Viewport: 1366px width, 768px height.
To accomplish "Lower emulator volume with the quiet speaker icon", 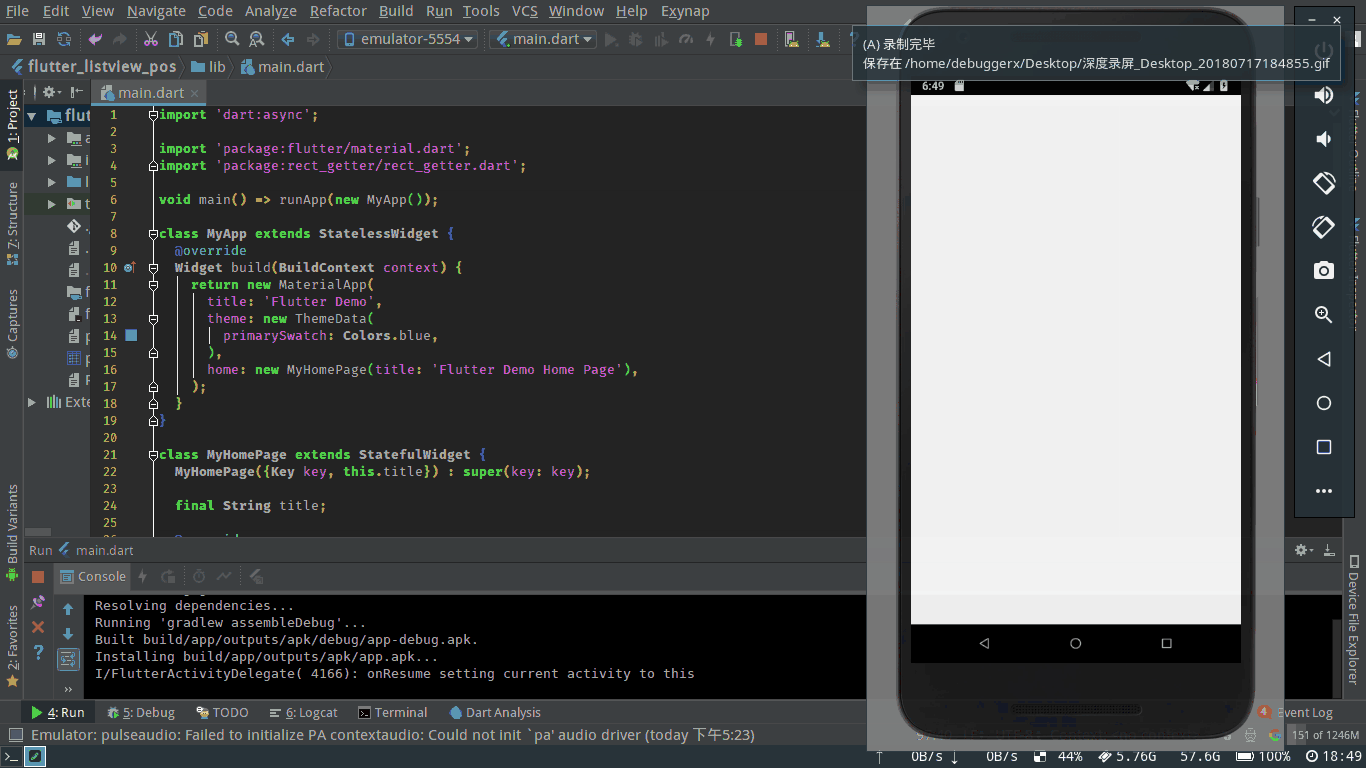I will click(1324, 139).
